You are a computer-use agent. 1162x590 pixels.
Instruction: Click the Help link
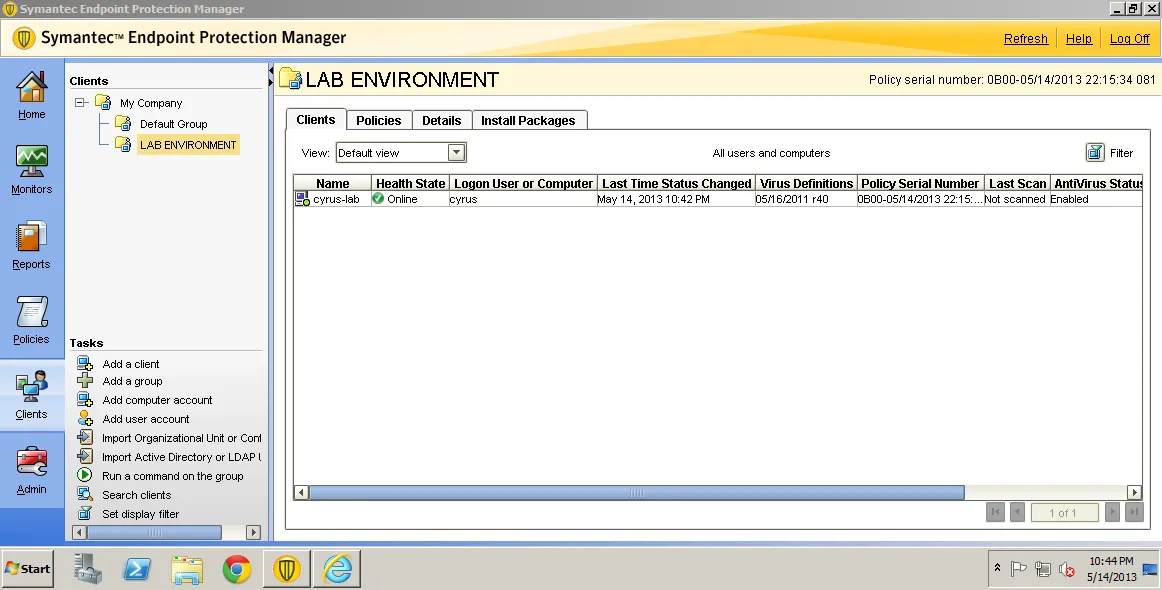coord(1079,39)
